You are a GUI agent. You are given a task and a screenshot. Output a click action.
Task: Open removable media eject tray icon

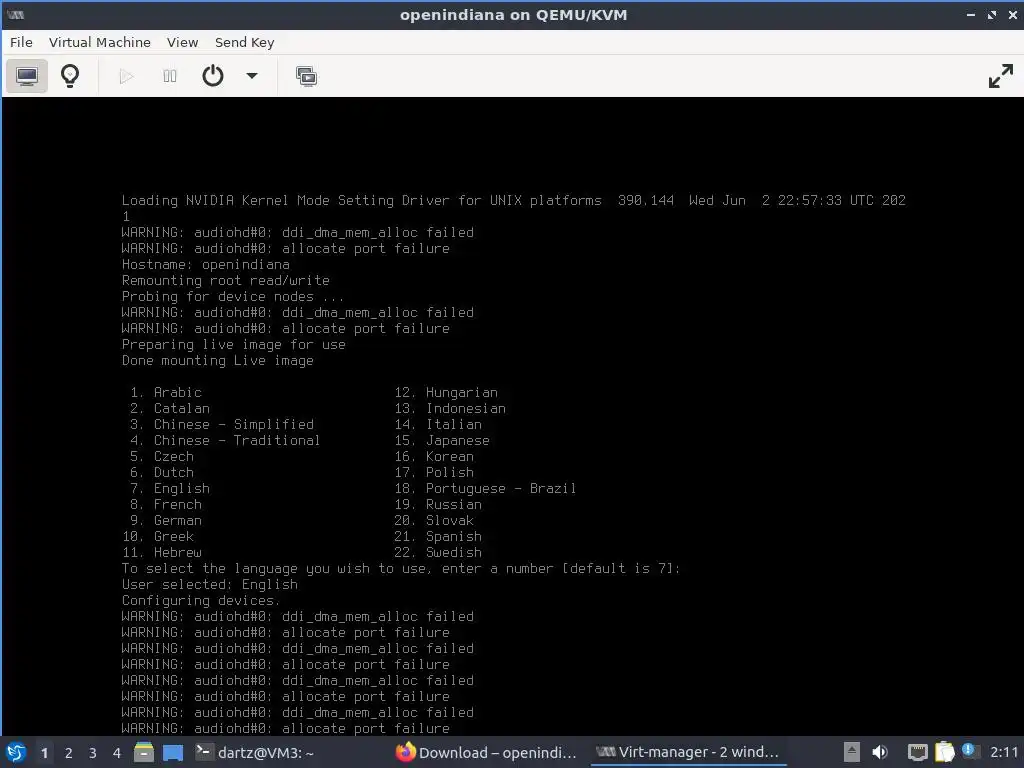(852, 752)
